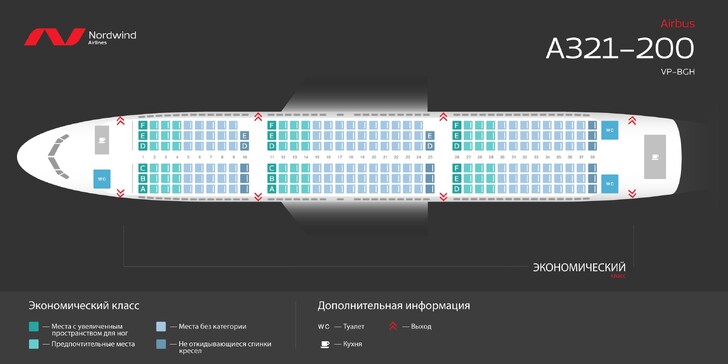
Task: Click the extra legroom dark teal legend swatch
Action: (x=33, y=327)
